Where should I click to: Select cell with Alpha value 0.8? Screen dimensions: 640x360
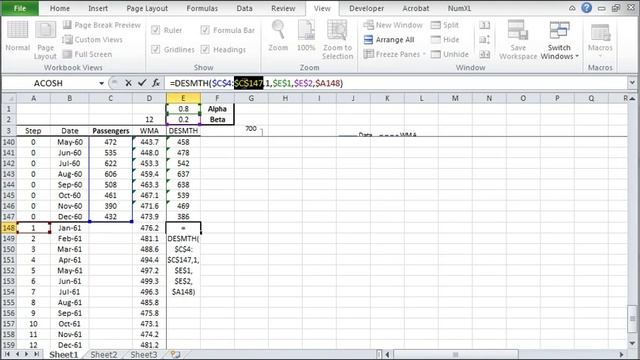183,109
